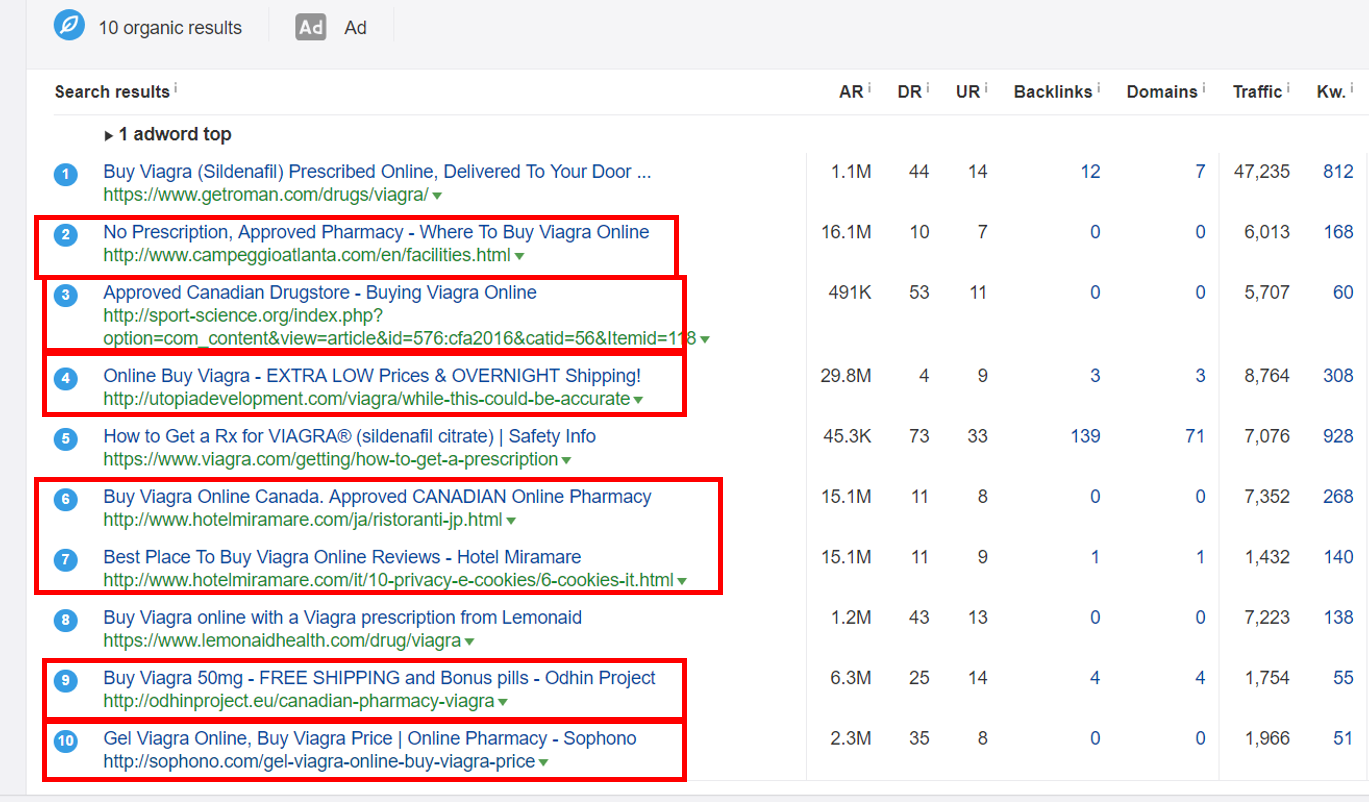This screenshot has width=1369, height=802.
Task: Click position badge number 1
Action: [65, 175]
